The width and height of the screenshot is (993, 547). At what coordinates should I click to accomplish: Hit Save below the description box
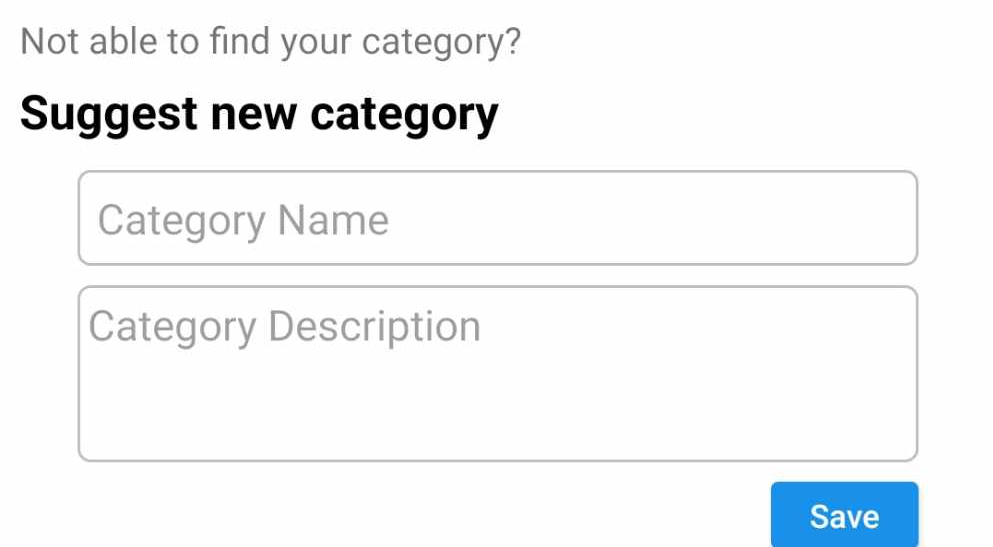pos(844,516)
